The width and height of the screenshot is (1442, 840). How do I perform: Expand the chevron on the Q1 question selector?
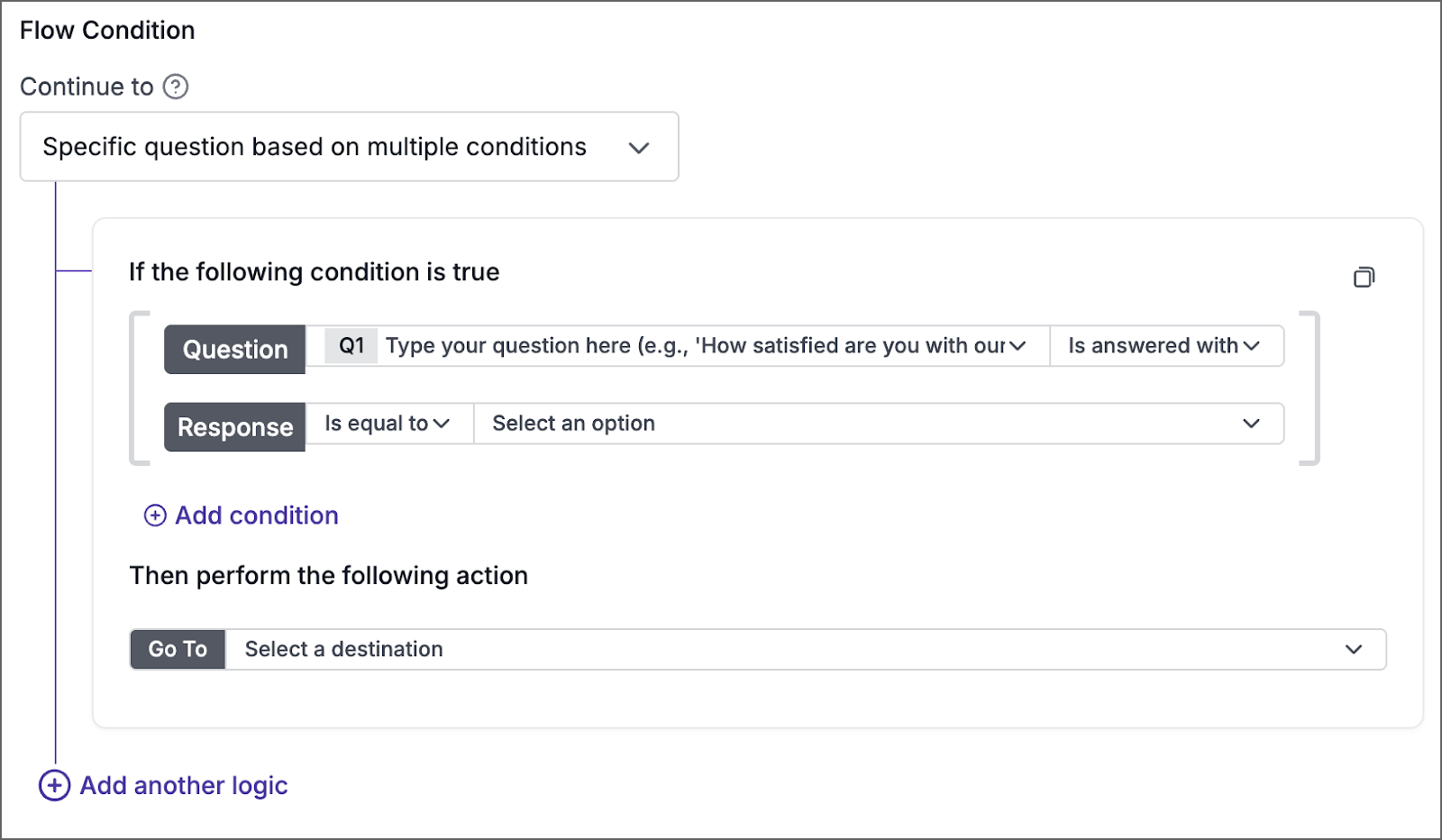point(1019,345)
